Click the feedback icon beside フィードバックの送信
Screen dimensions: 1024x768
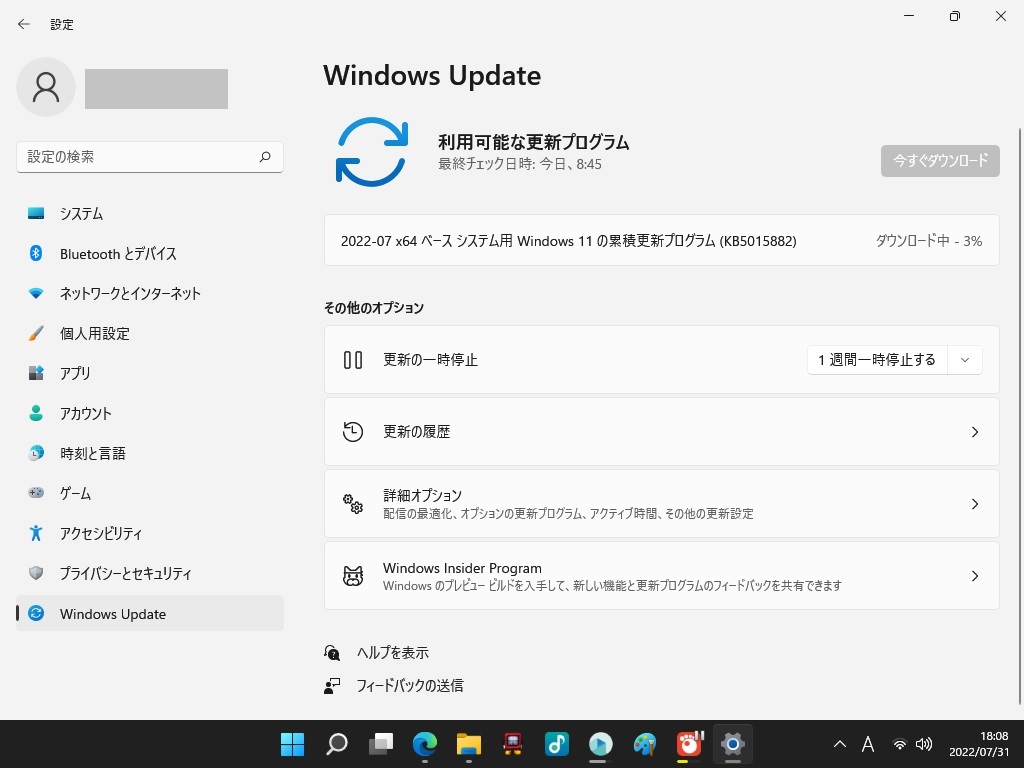[332, 685]
